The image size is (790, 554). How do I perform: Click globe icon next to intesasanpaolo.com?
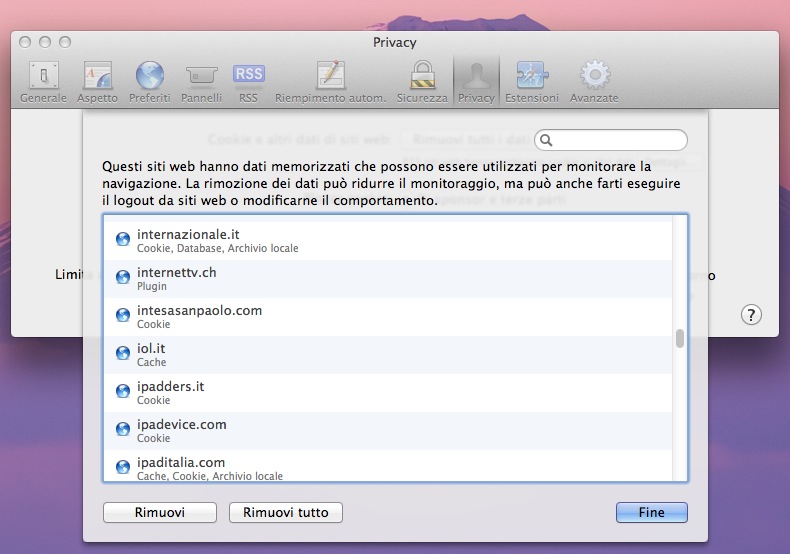point(123,315)
